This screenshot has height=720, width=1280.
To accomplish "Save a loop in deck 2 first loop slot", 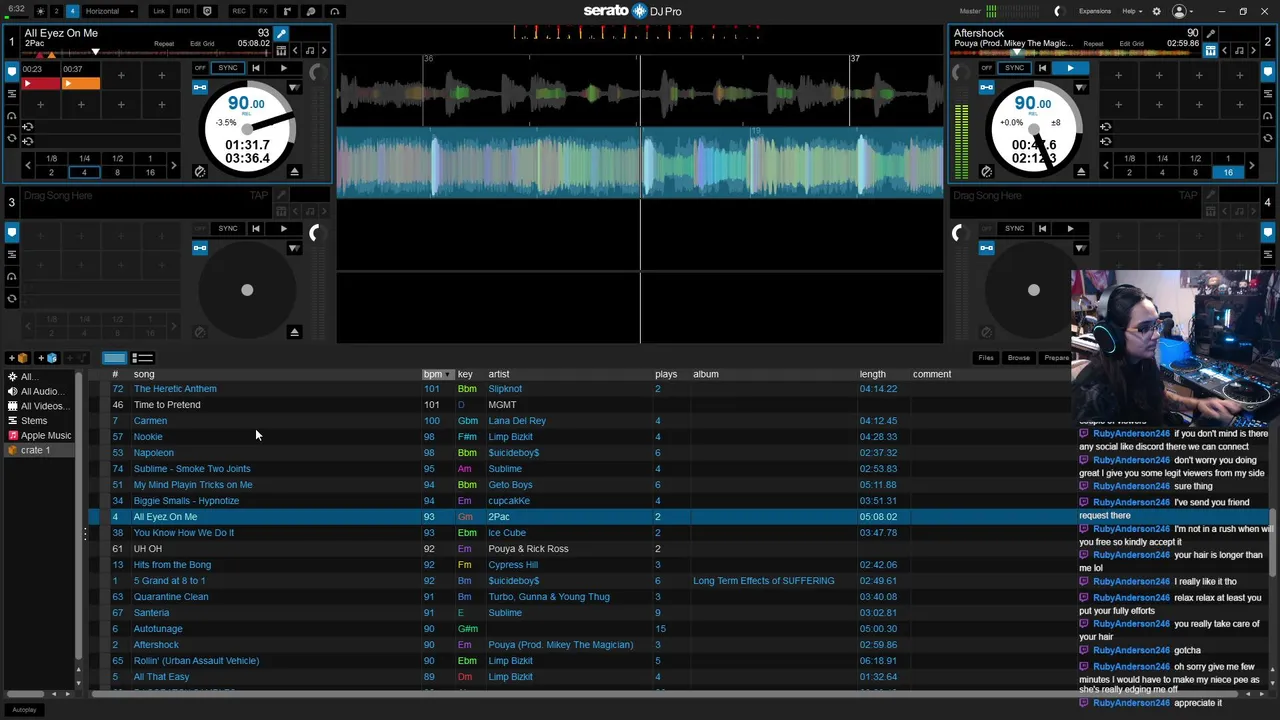I will (1105, 127).
